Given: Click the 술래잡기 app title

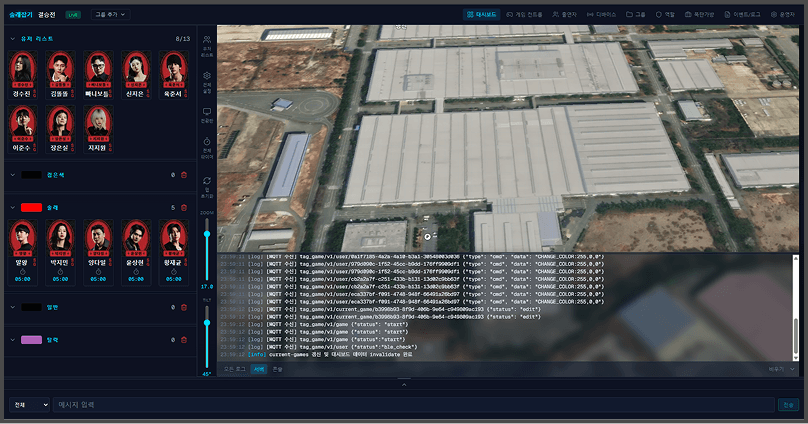Looking at the screenshot, I should click(x=21, y=14).
